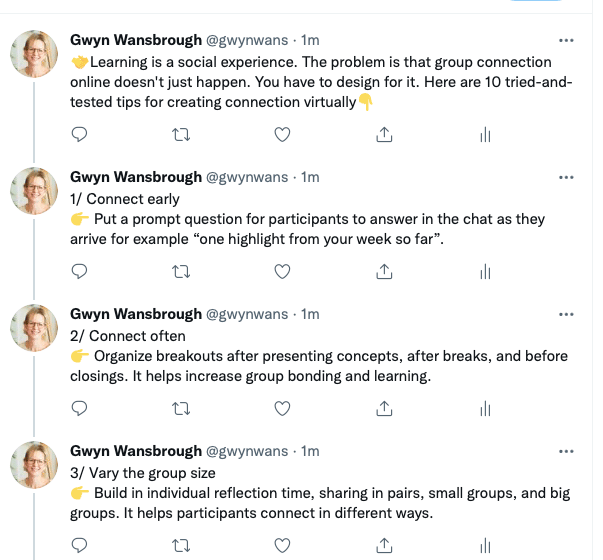The image size is (603, 560).
Task: Retweet the '3/ Vary the group size' tweet
Action: 182,545
